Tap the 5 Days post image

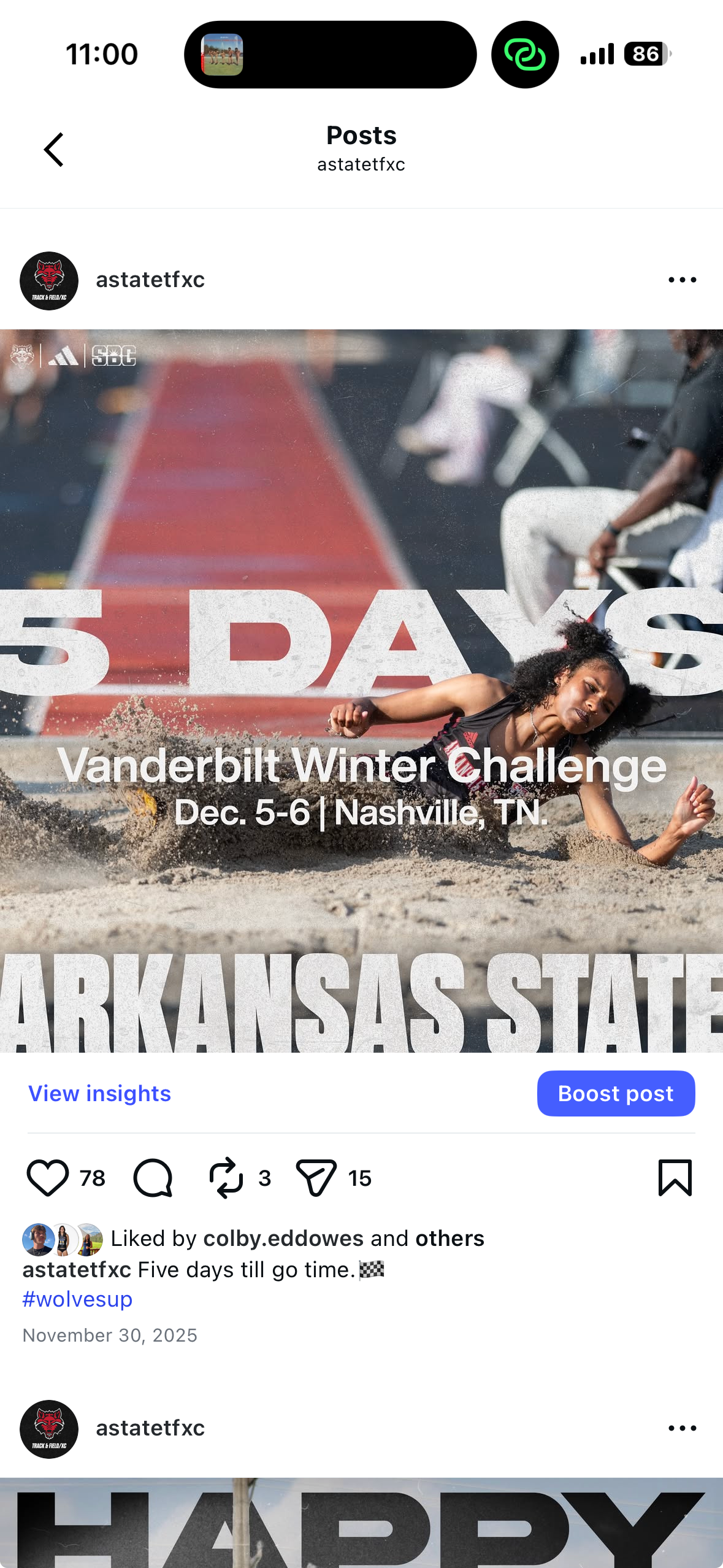[361, 691]
